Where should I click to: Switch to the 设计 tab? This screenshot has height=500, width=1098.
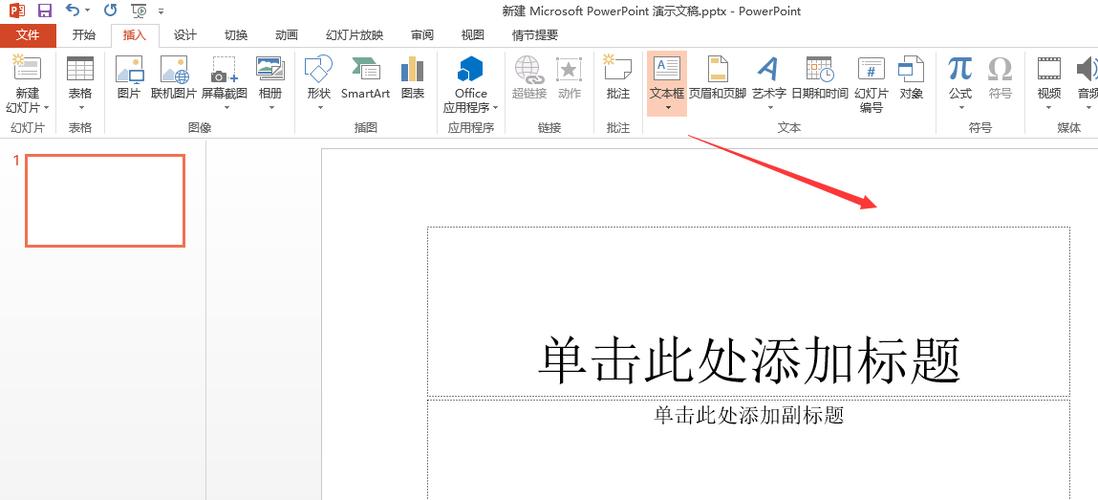point(185,35)
